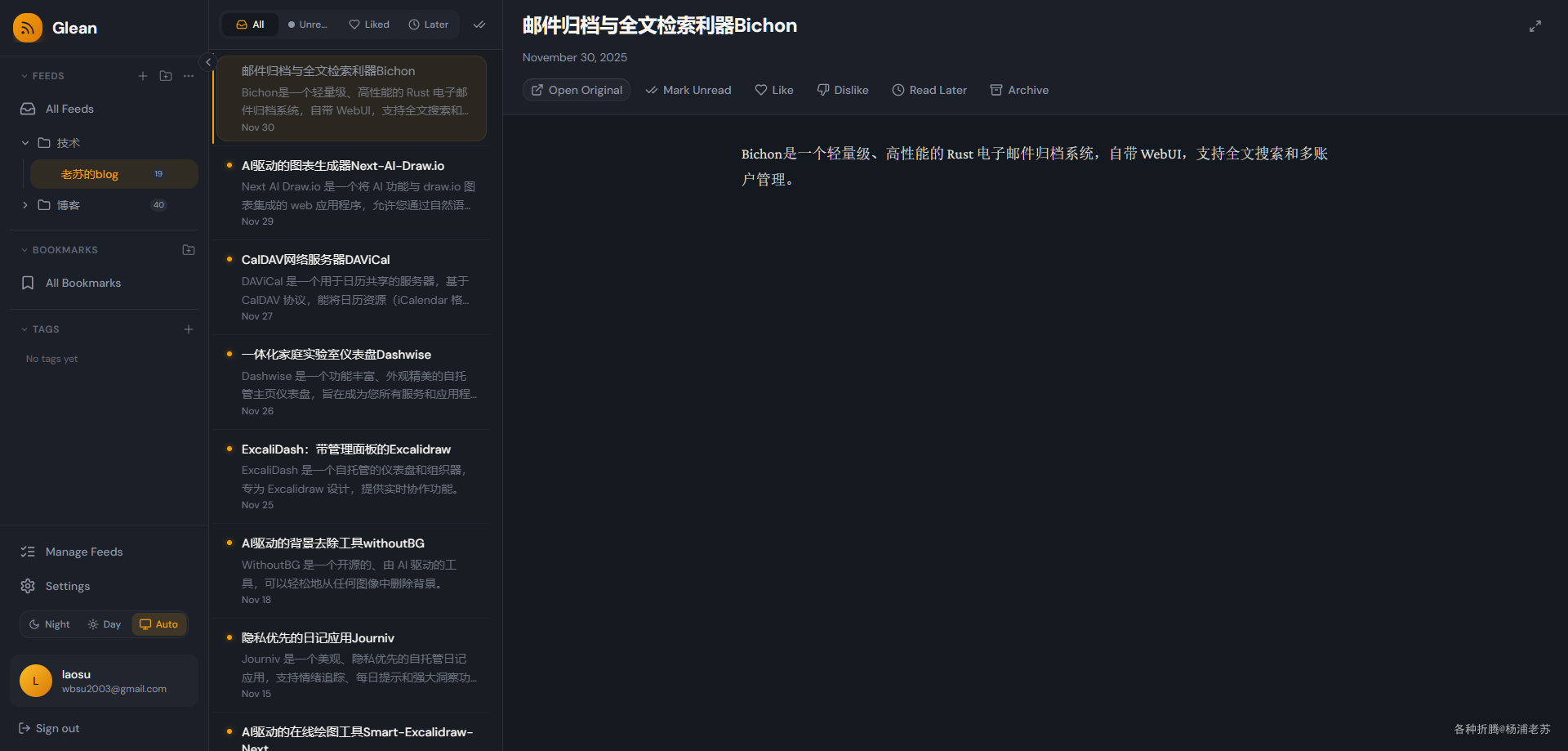Add a new tag plus icon

point(189,329)
